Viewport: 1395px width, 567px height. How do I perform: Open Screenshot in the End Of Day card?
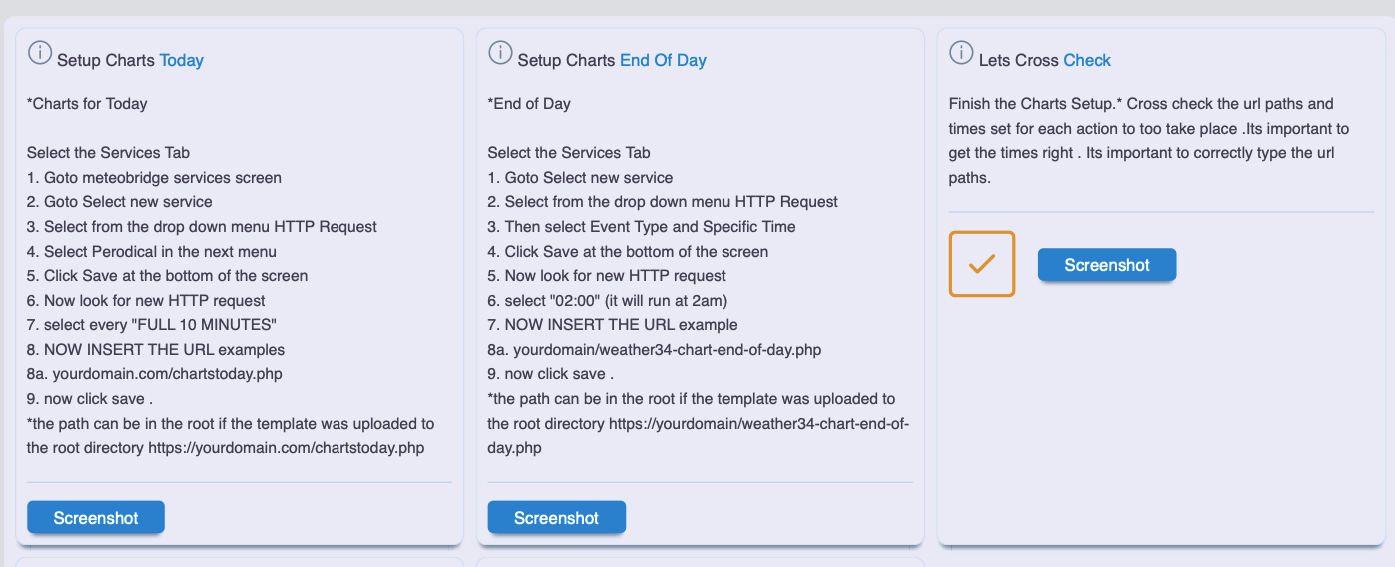pos(556,517)
